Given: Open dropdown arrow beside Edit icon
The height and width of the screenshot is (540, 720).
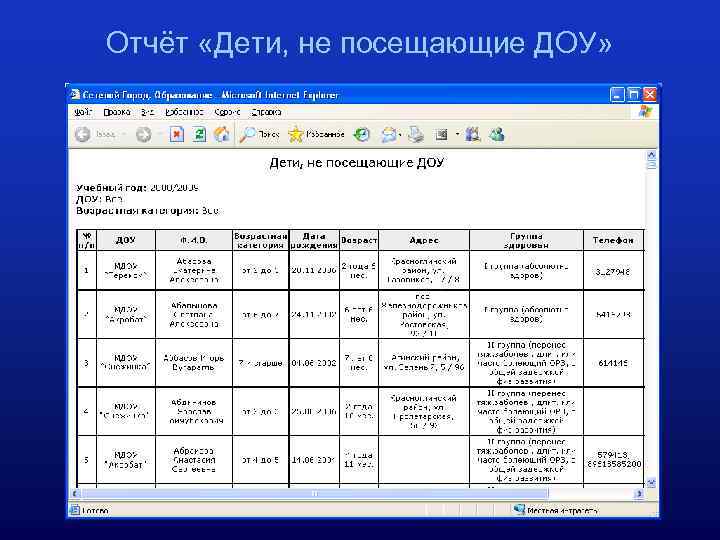Looking at the screenshot, I should [x=457, y=135].
